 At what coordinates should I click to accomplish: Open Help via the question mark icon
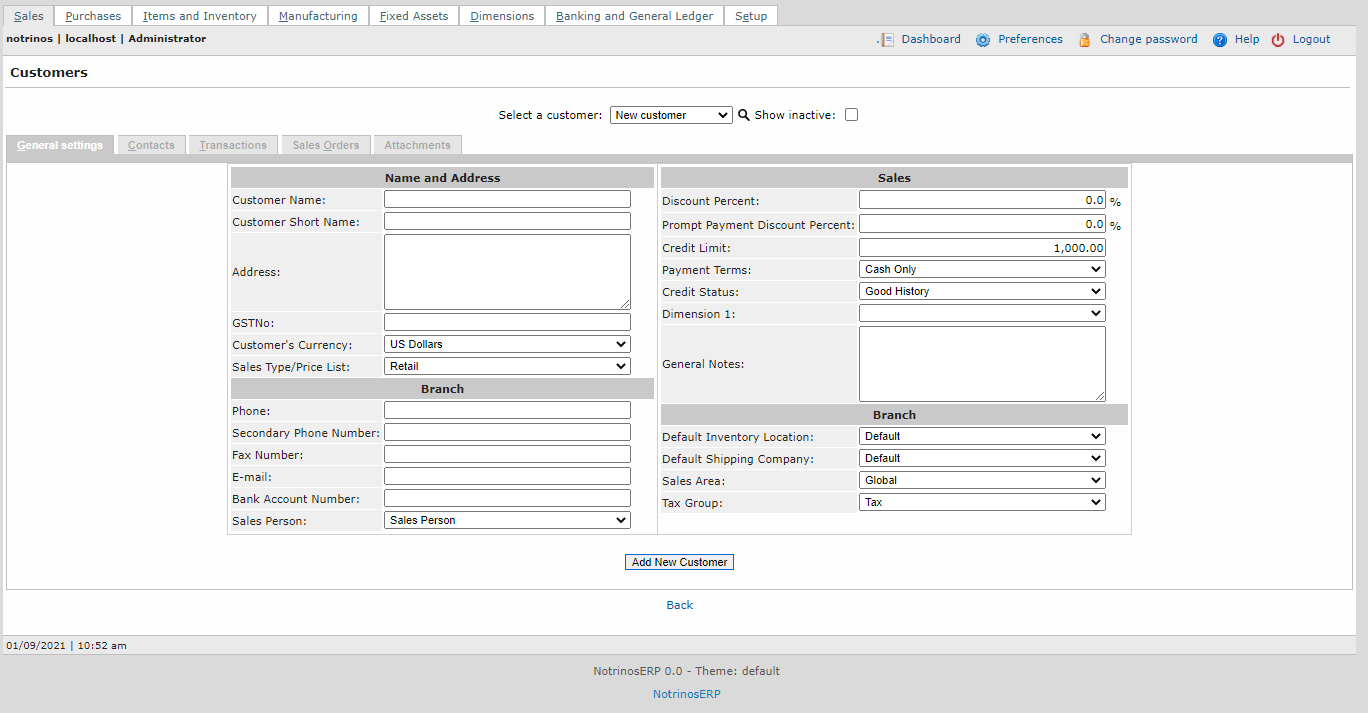click(x=1219, y=39)
